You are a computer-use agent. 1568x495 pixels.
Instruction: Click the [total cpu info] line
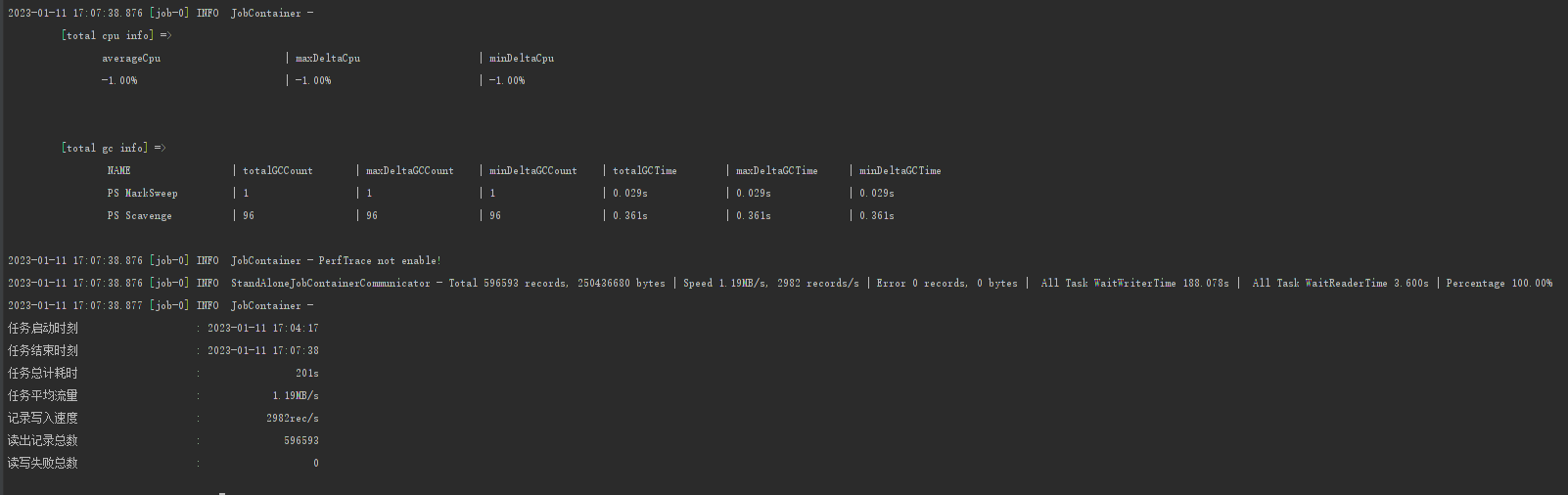coord(116,36)
